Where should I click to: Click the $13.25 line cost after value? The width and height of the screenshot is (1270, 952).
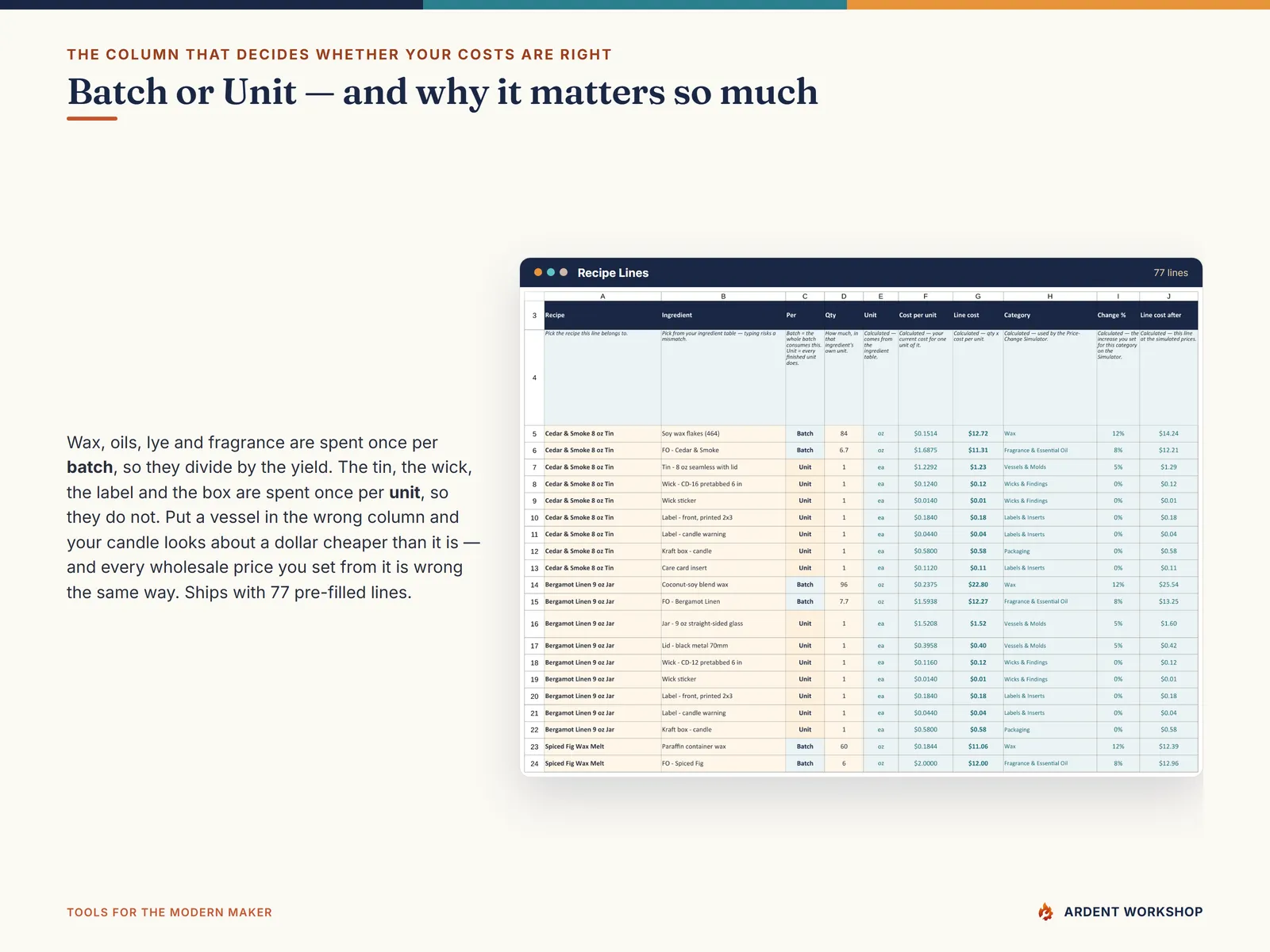coord(1168,601)
